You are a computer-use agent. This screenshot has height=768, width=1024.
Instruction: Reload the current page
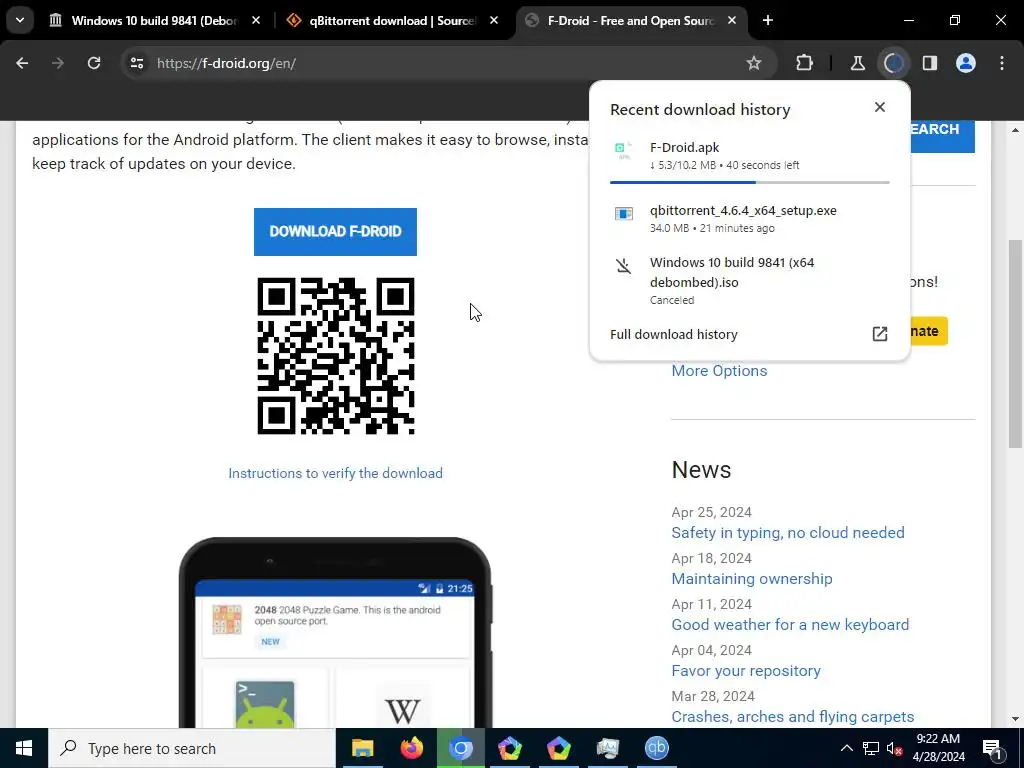[94, 63]
